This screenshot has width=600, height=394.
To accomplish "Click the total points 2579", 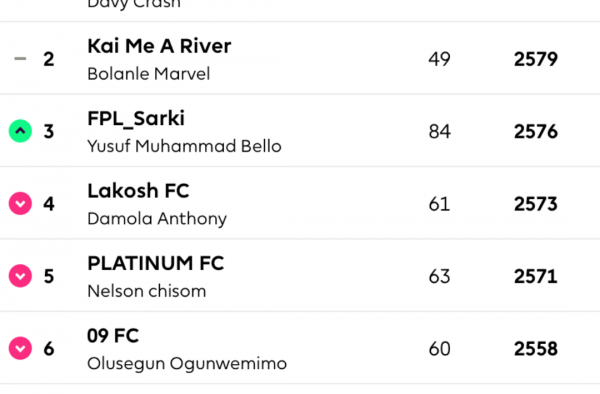I will click(535, 59).
